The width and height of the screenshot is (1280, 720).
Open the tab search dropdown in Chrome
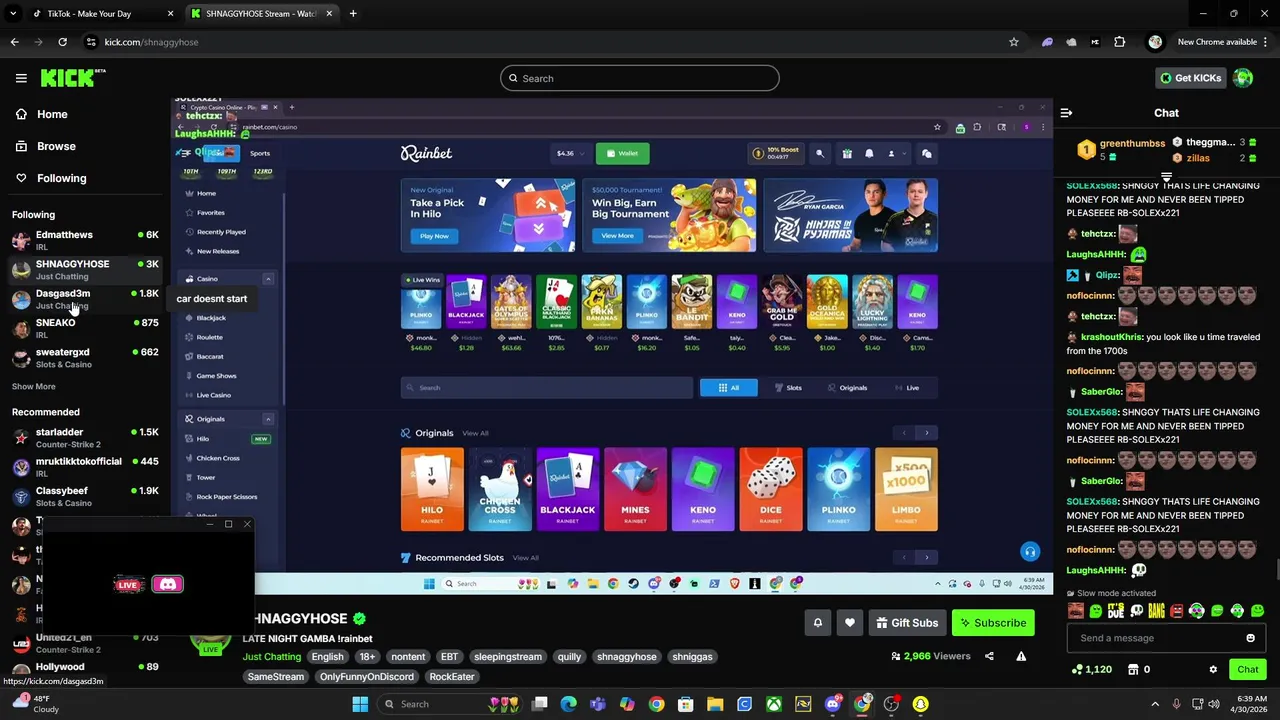13,14
